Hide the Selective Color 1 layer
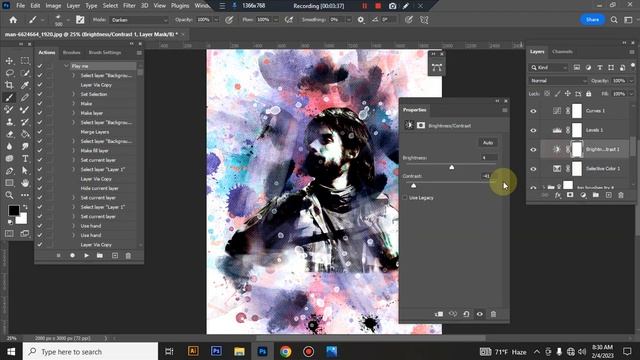Viewport: 640px width, 360px height. (x=533, y=169)
